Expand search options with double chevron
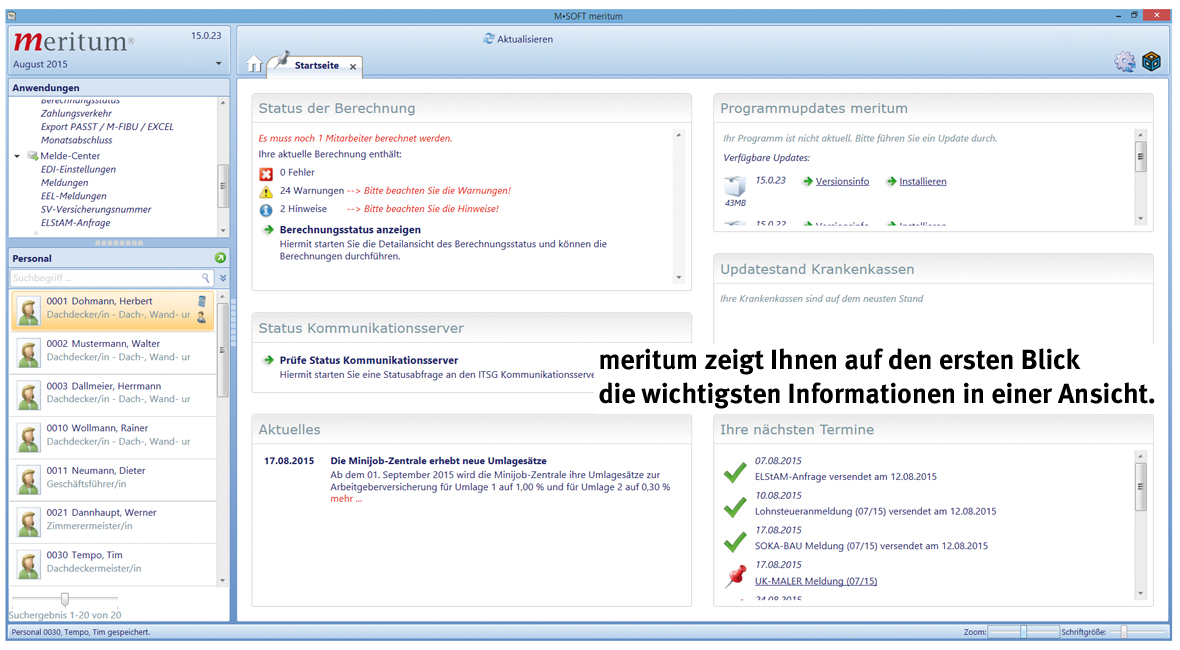 pyautogui.click(x=223, y=278)
